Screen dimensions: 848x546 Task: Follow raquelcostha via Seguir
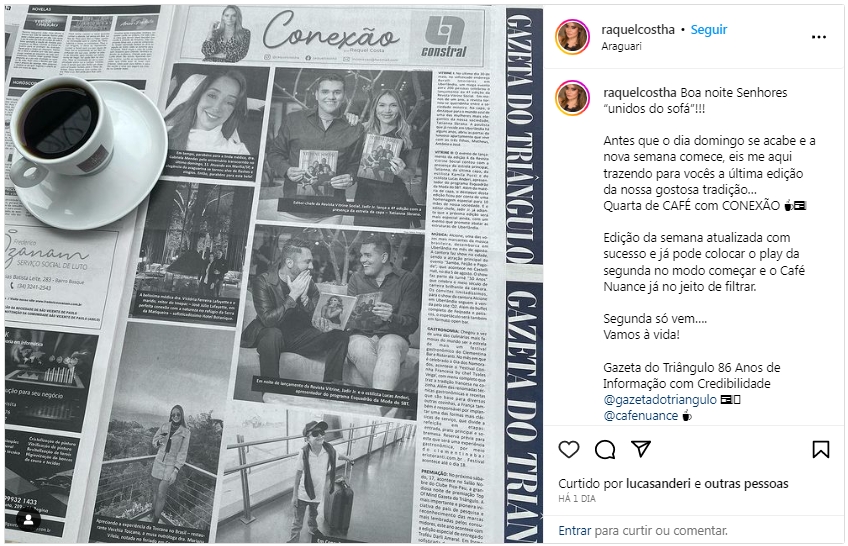click(709, 30)
